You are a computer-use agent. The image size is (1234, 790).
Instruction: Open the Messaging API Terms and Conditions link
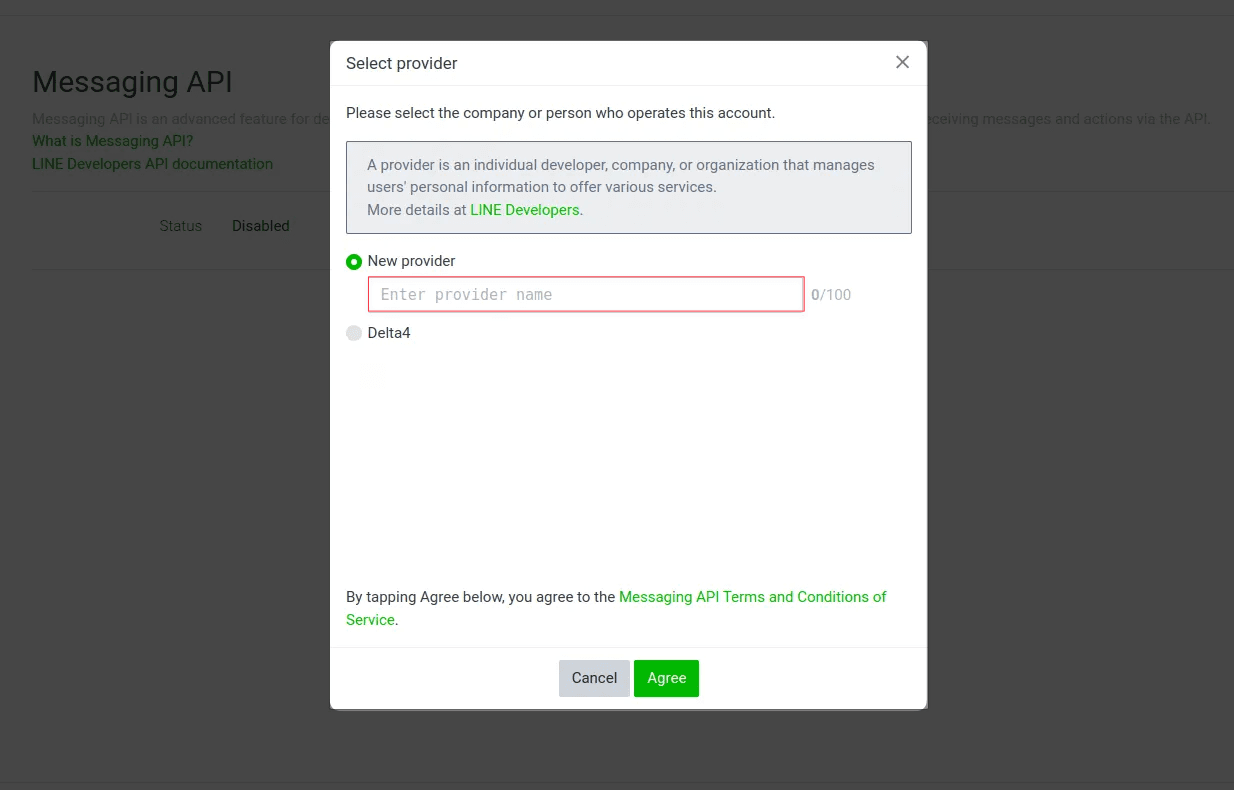752,596
